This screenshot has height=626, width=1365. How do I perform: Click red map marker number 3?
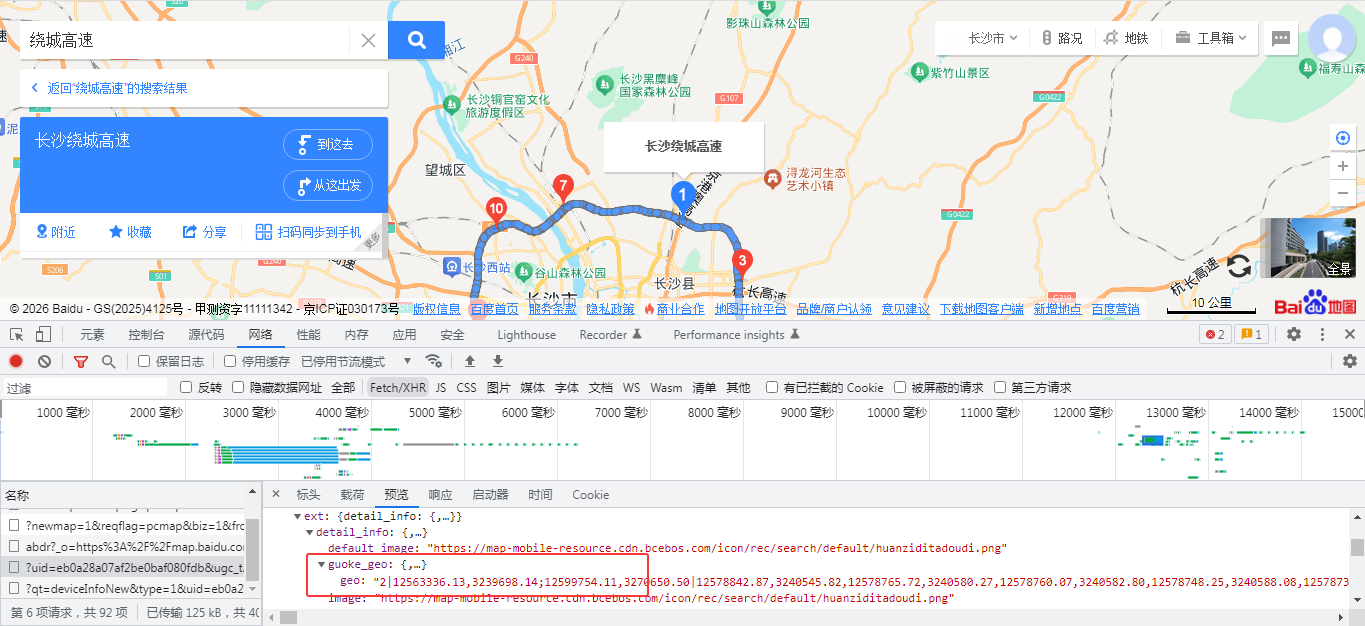pos(741,263)
